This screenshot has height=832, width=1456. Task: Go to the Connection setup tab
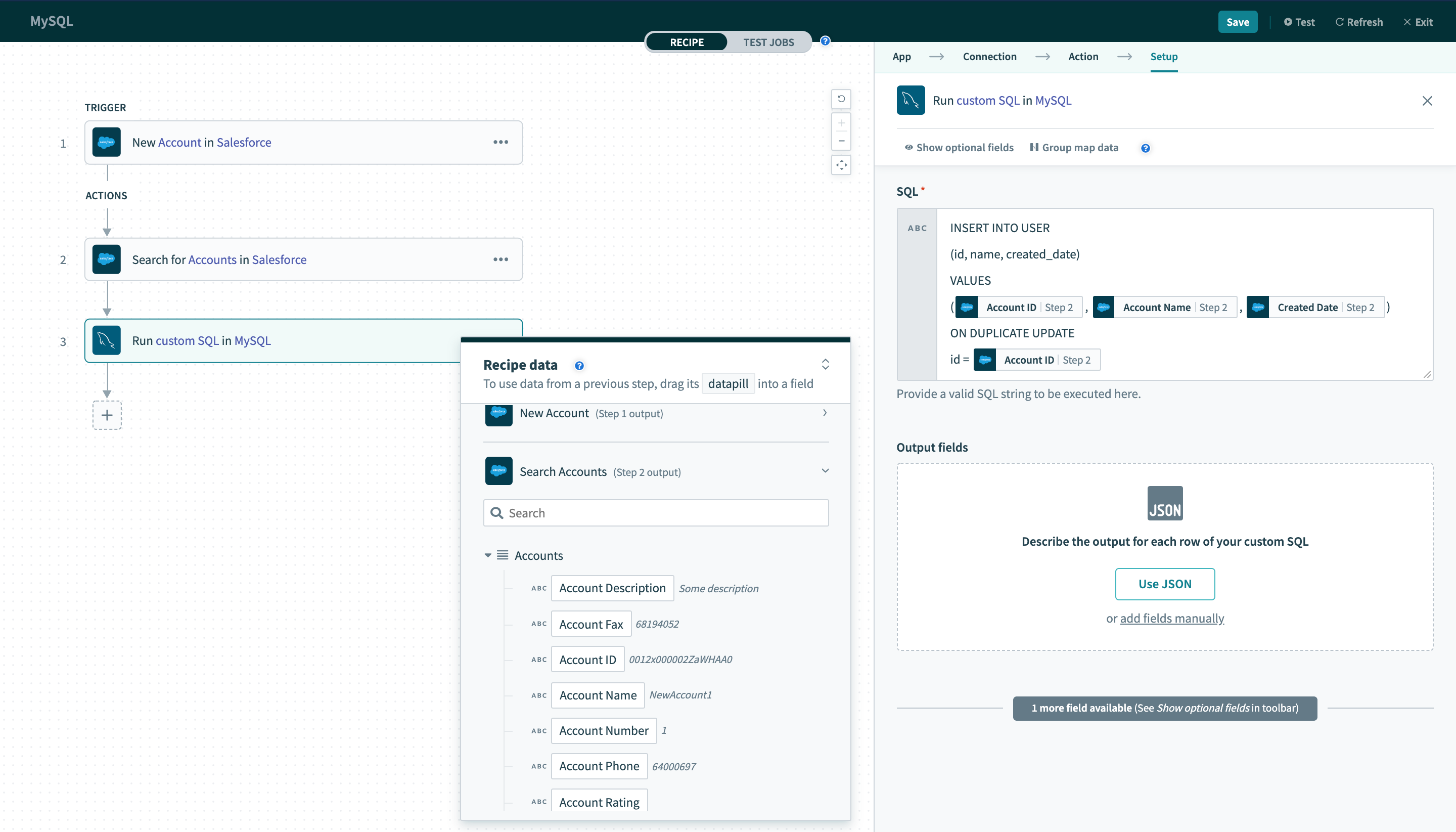coord(989,57)
